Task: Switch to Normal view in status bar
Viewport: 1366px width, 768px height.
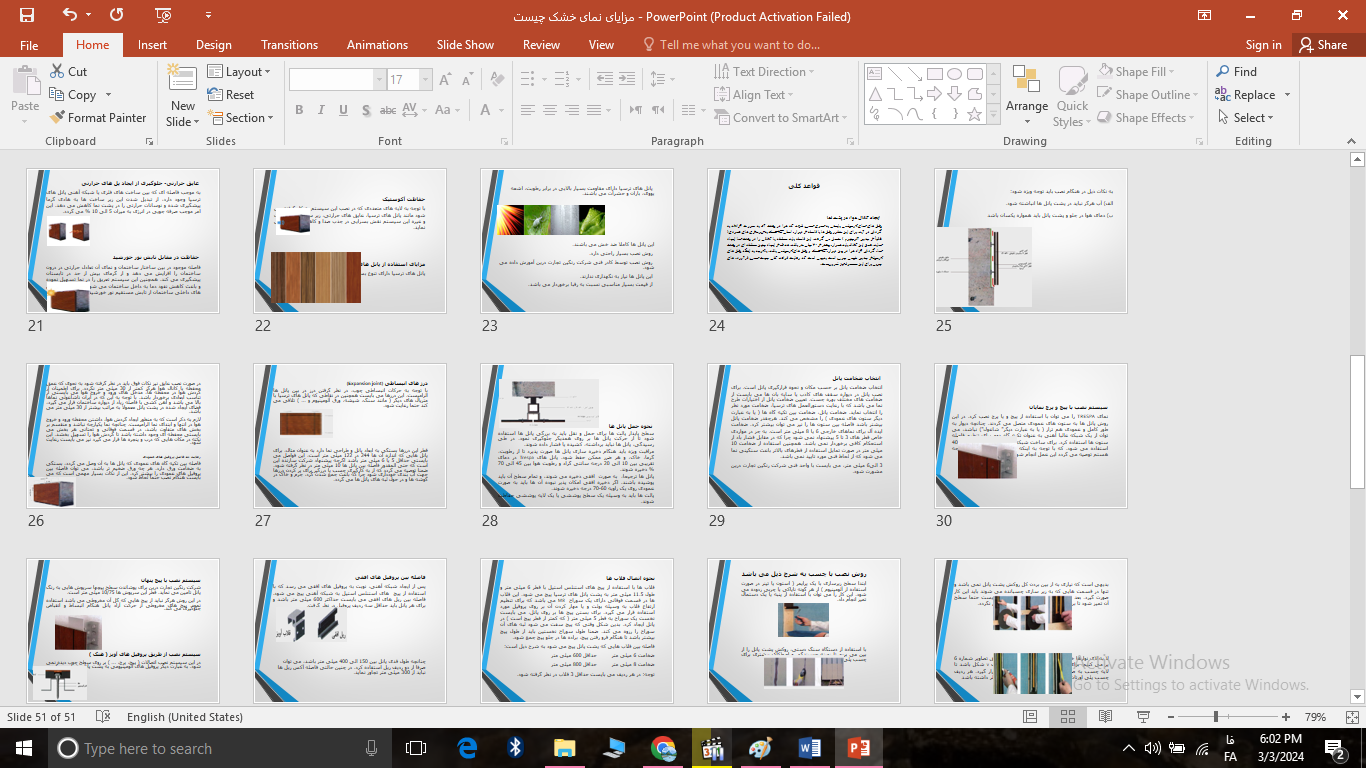Action: coord(1030,717)
